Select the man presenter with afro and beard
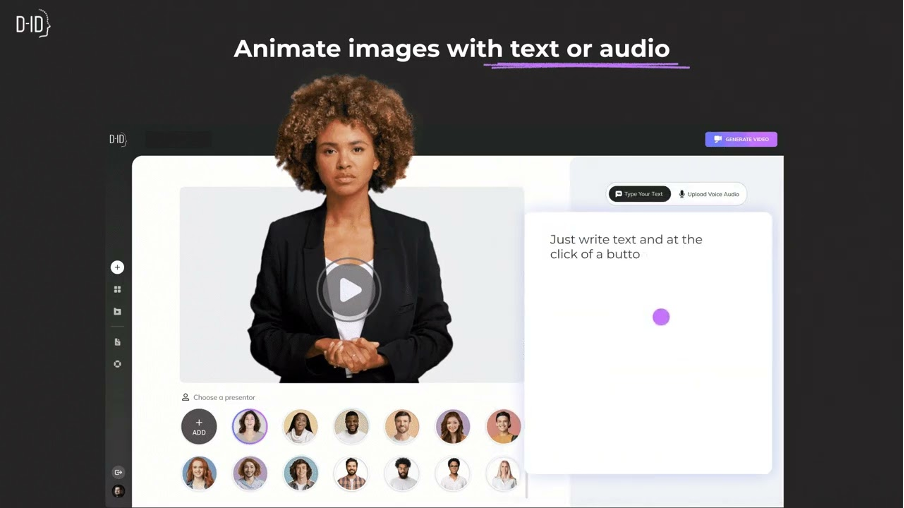The image size is (904, 508). [402, 473]
